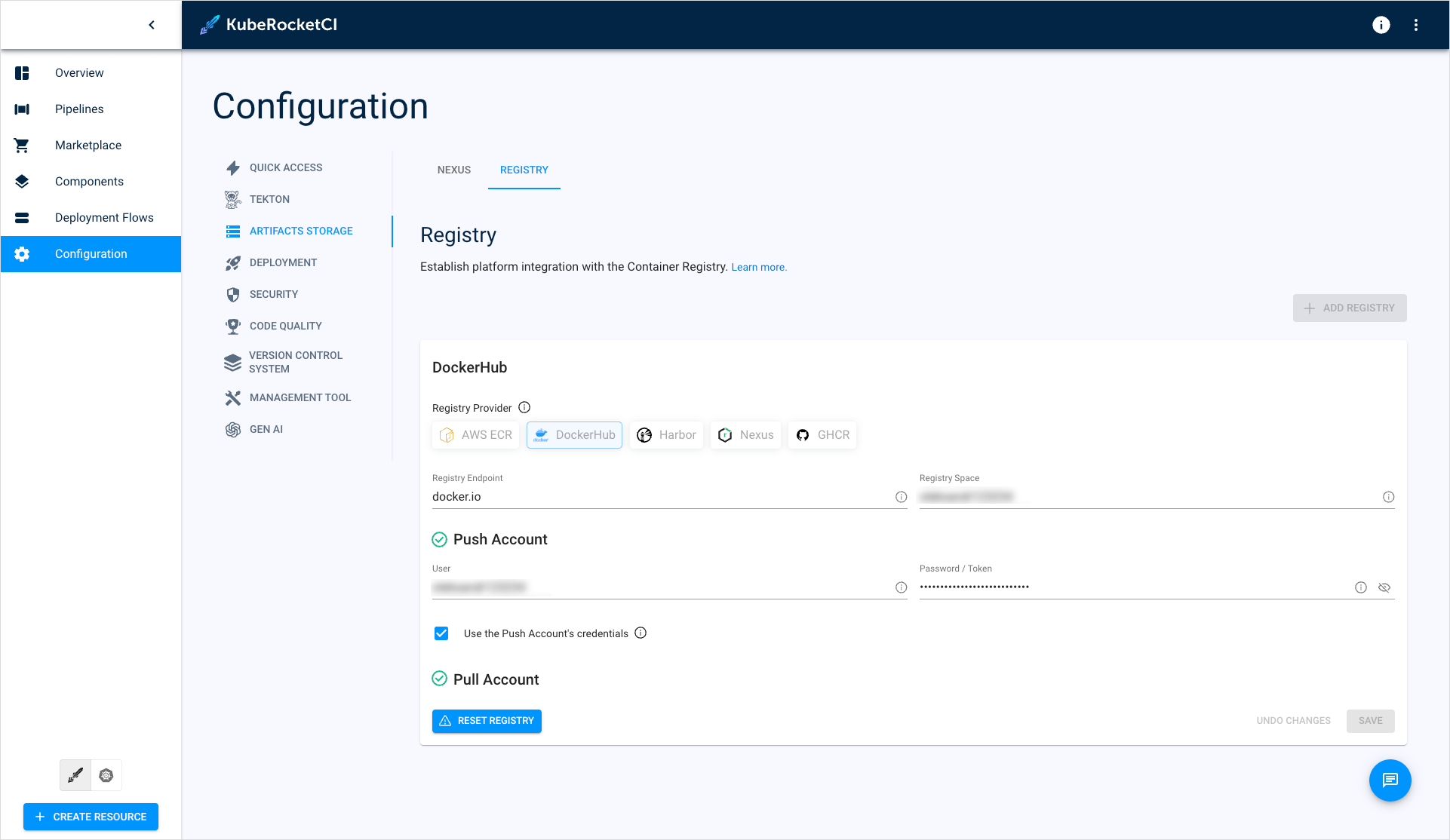
Task: Click the info icon in the top bar
Action: coord(1381,25)
